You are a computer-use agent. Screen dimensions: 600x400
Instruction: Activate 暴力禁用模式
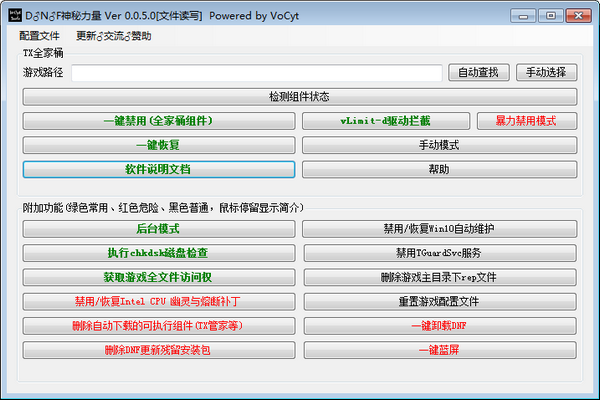pyautogui.click(x=527, y=121)
